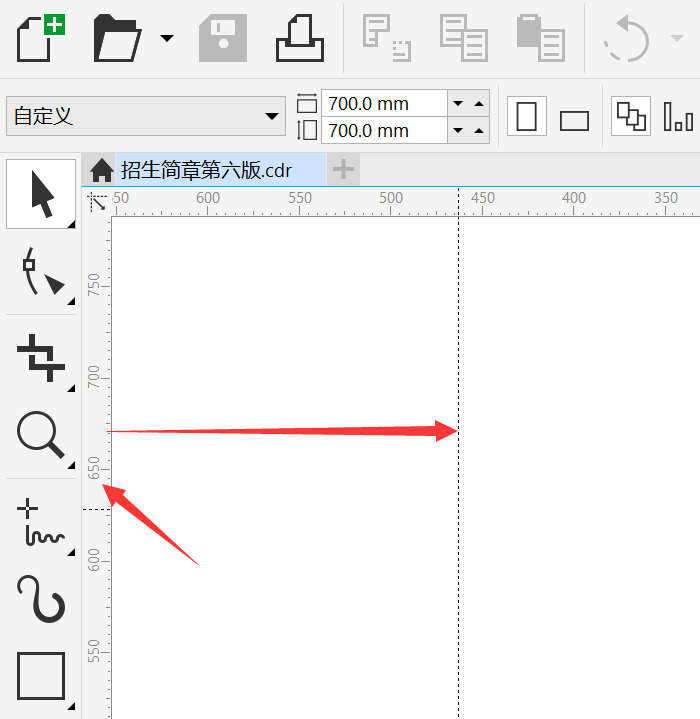Switch to landscape orientation
Image resolution: width=700 pixels, height=719 pixels.
coord(574,121)
